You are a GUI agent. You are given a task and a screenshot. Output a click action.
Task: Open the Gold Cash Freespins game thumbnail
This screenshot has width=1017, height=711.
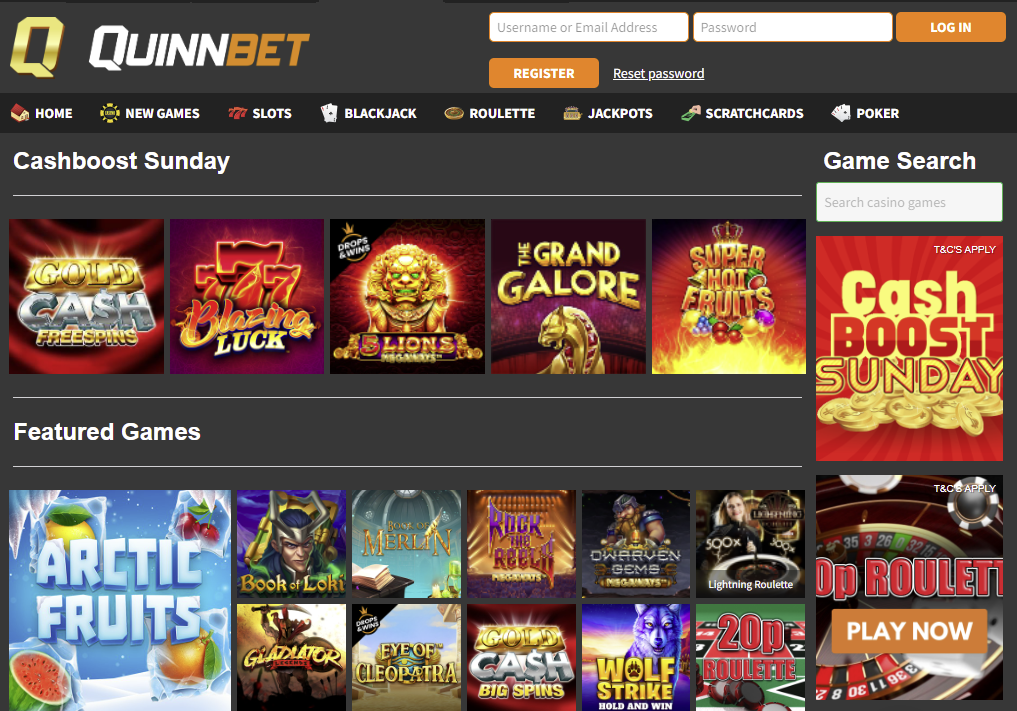tap(86, 296)
